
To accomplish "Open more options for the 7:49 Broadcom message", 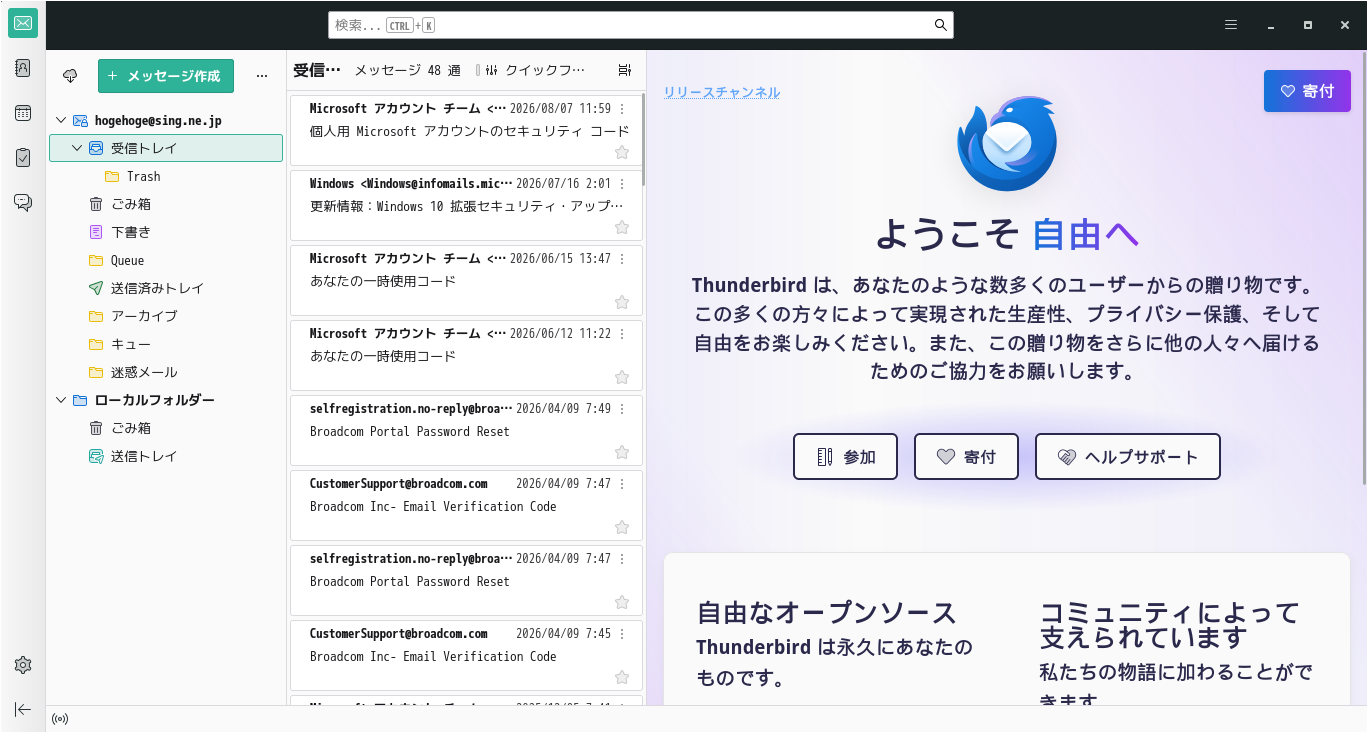I will (622, 408).
